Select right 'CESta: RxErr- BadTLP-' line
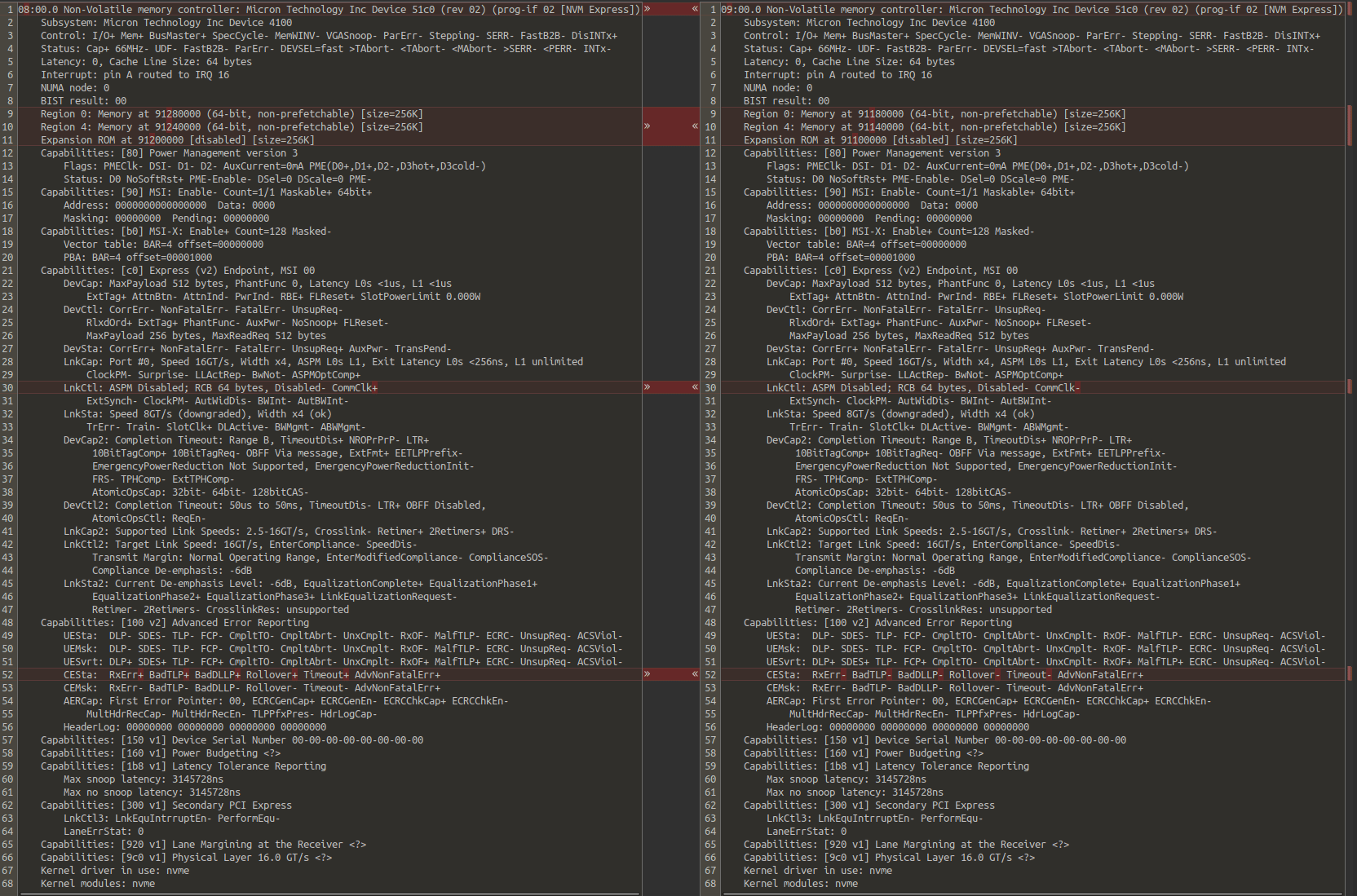 pyautogui.click(x=955, y=674)
